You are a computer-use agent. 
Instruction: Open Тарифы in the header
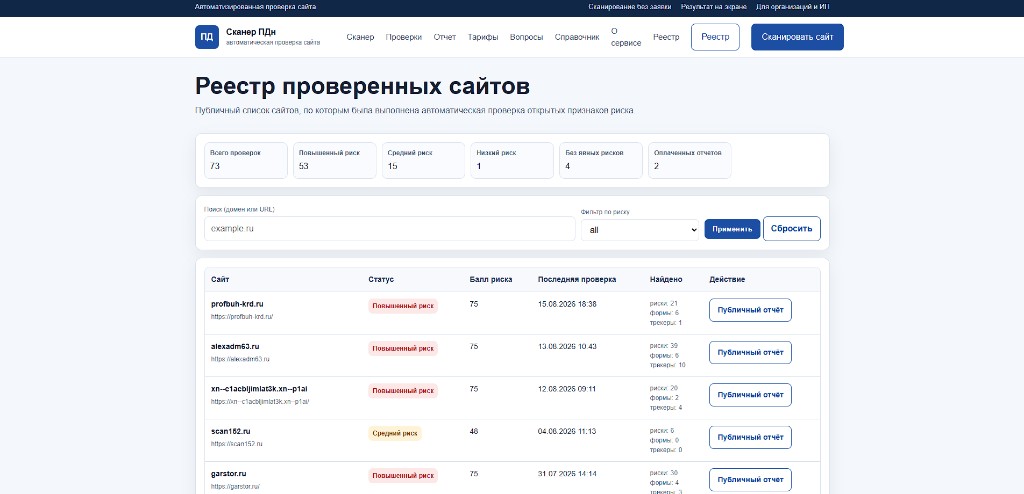click(483, 37)
